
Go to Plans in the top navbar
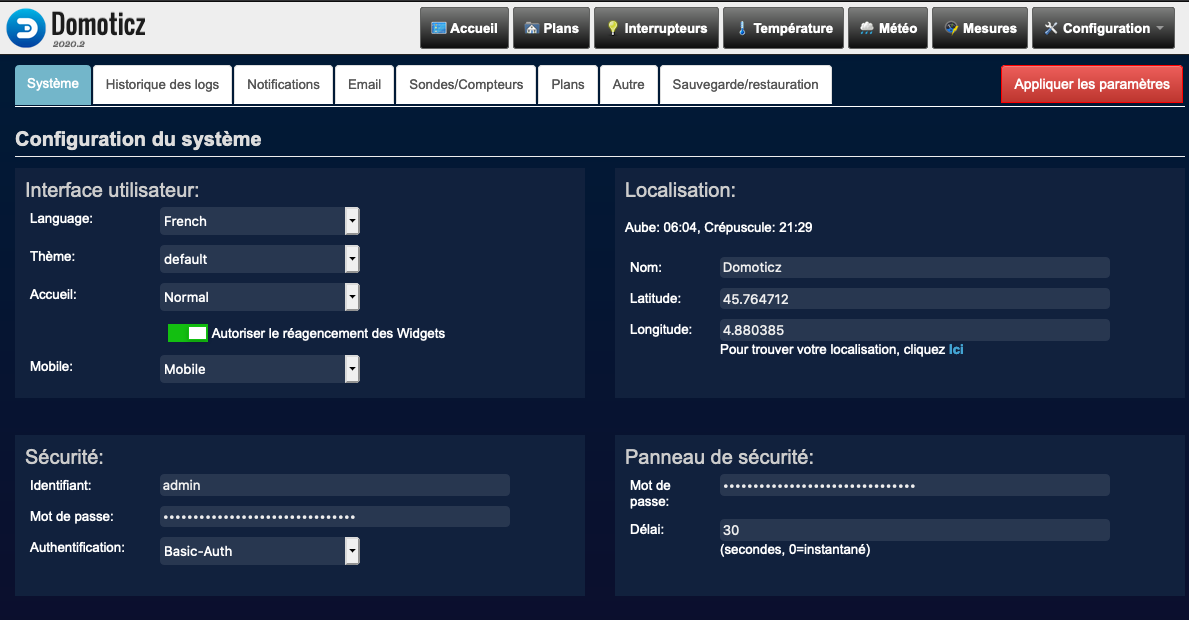pos(551,28)
